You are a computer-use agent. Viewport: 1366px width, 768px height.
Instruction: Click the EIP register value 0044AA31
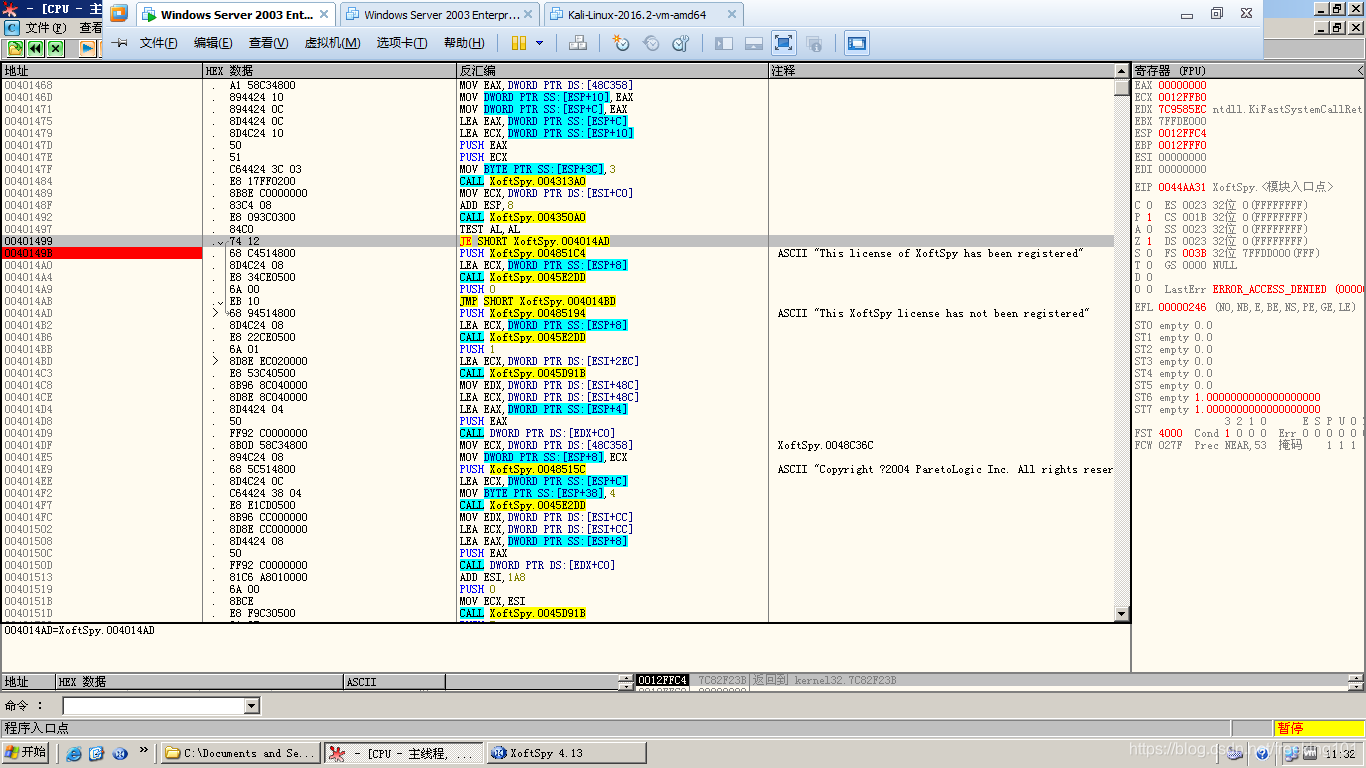point(1182,187)
